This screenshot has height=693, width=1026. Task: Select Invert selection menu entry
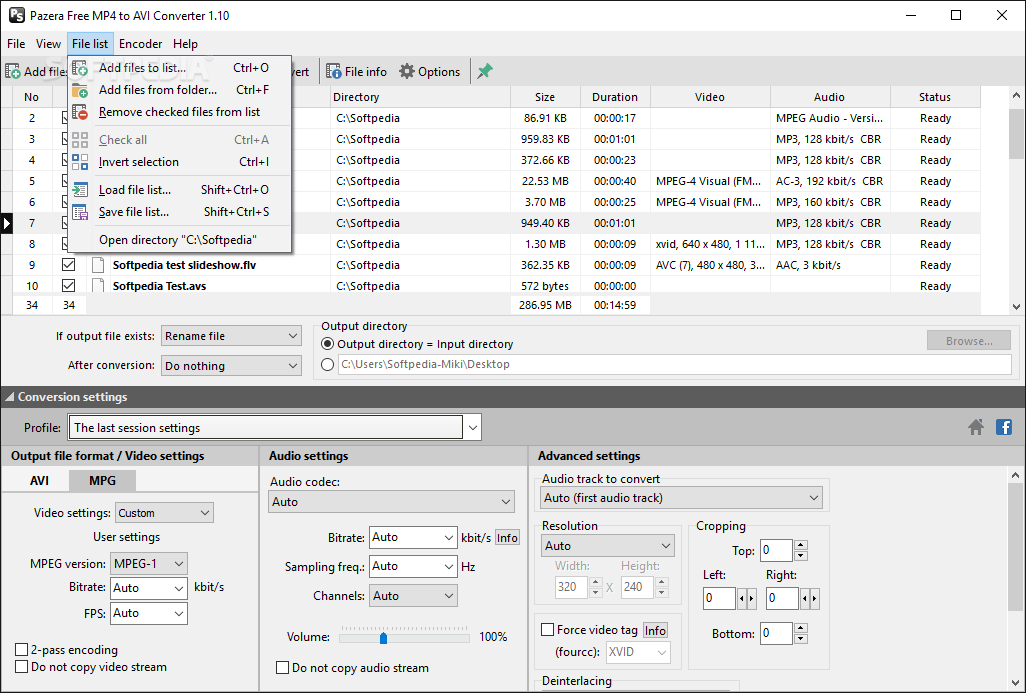[x=138, y=162]
